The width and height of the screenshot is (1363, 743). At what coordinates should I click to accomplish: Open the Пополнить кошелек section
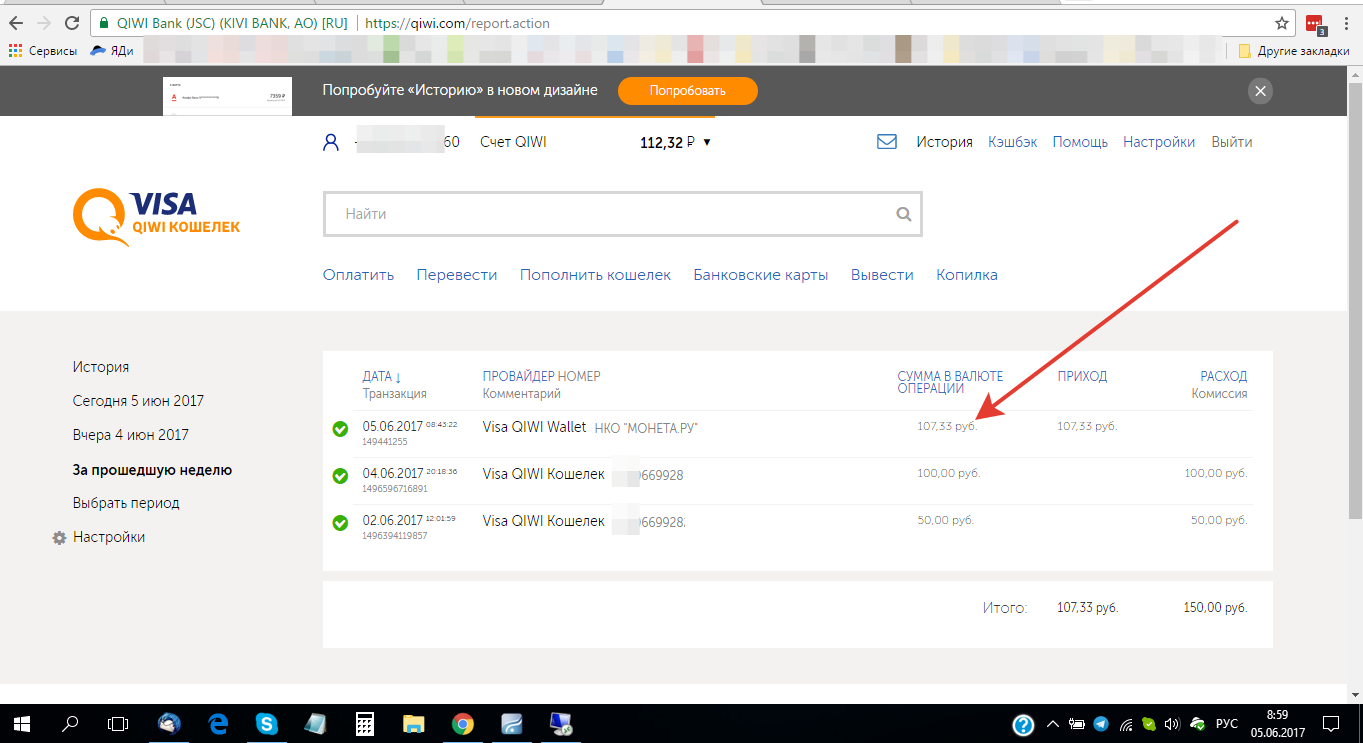point(595,275)
